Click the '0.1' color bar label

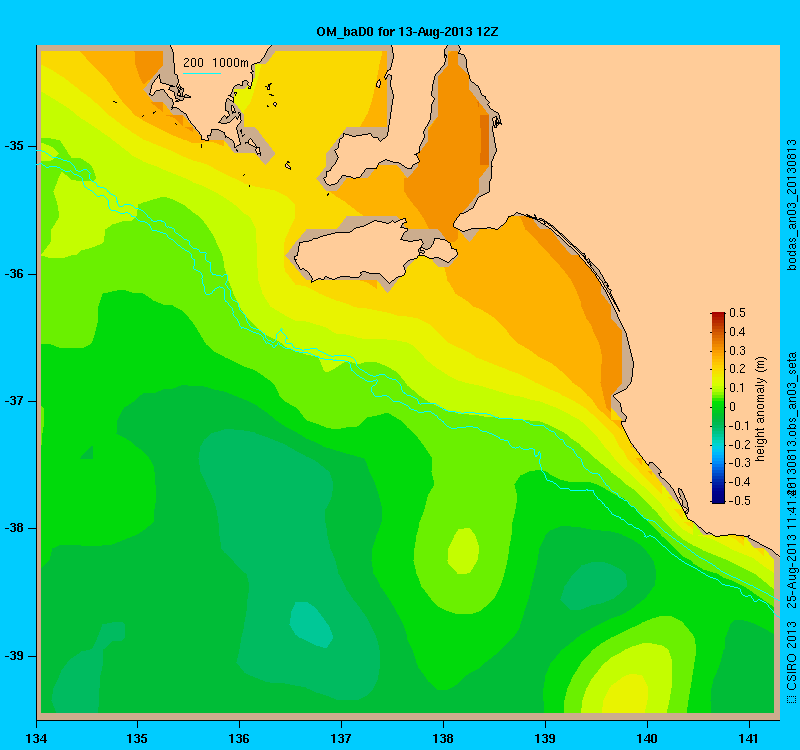(x=737, y=388)
